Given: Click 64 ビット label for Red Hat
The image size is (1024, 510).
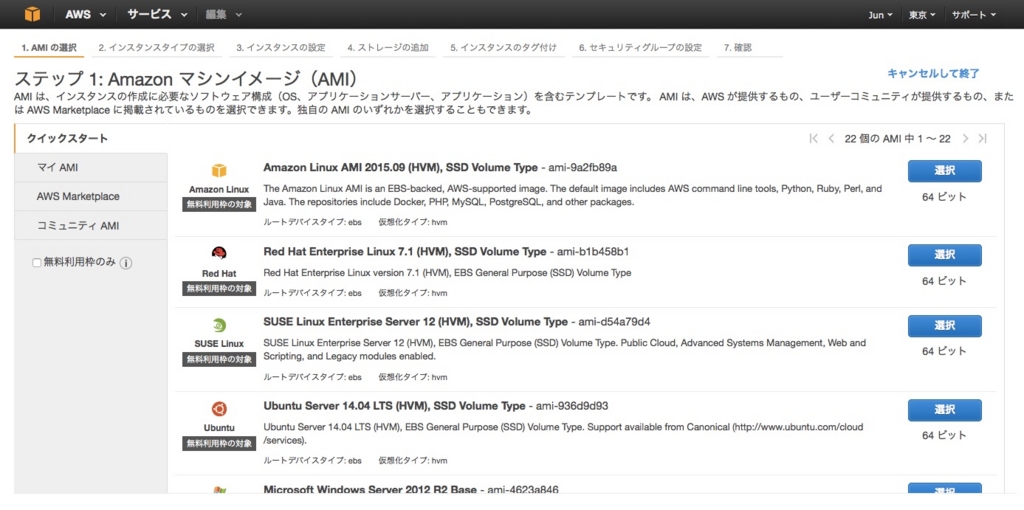Looking at the screenshot, I should [x=944, y=281].
